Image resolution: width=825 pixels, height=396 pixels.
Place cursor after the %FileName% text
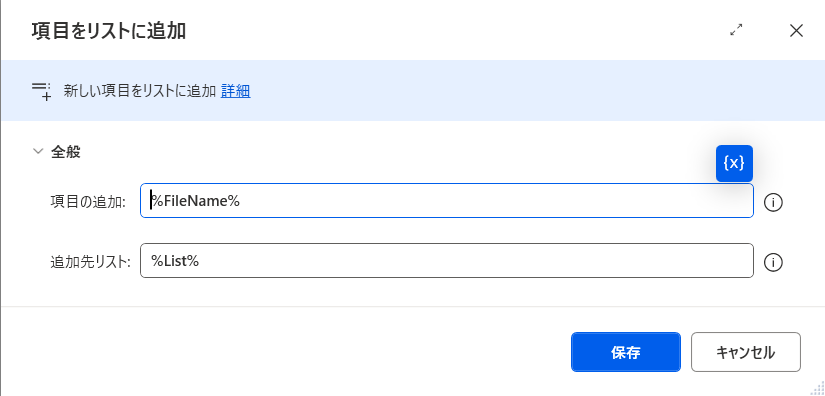[x=240, y=201]
